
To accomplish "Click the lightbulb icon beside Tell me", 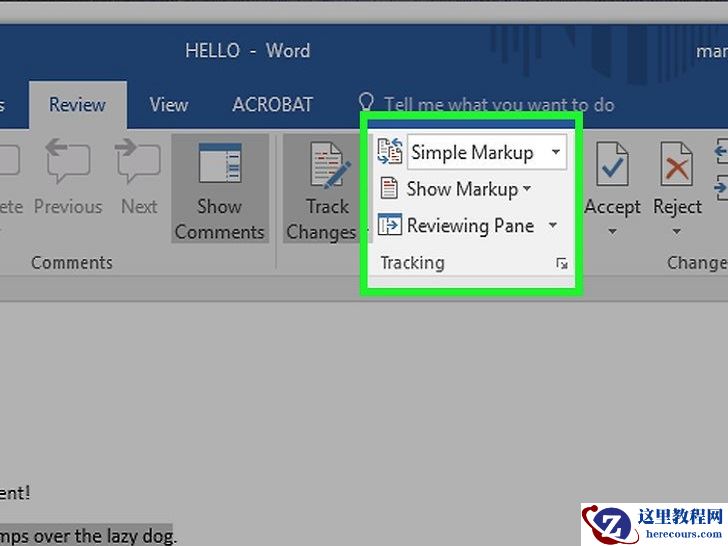I will (x=366, y=103).
